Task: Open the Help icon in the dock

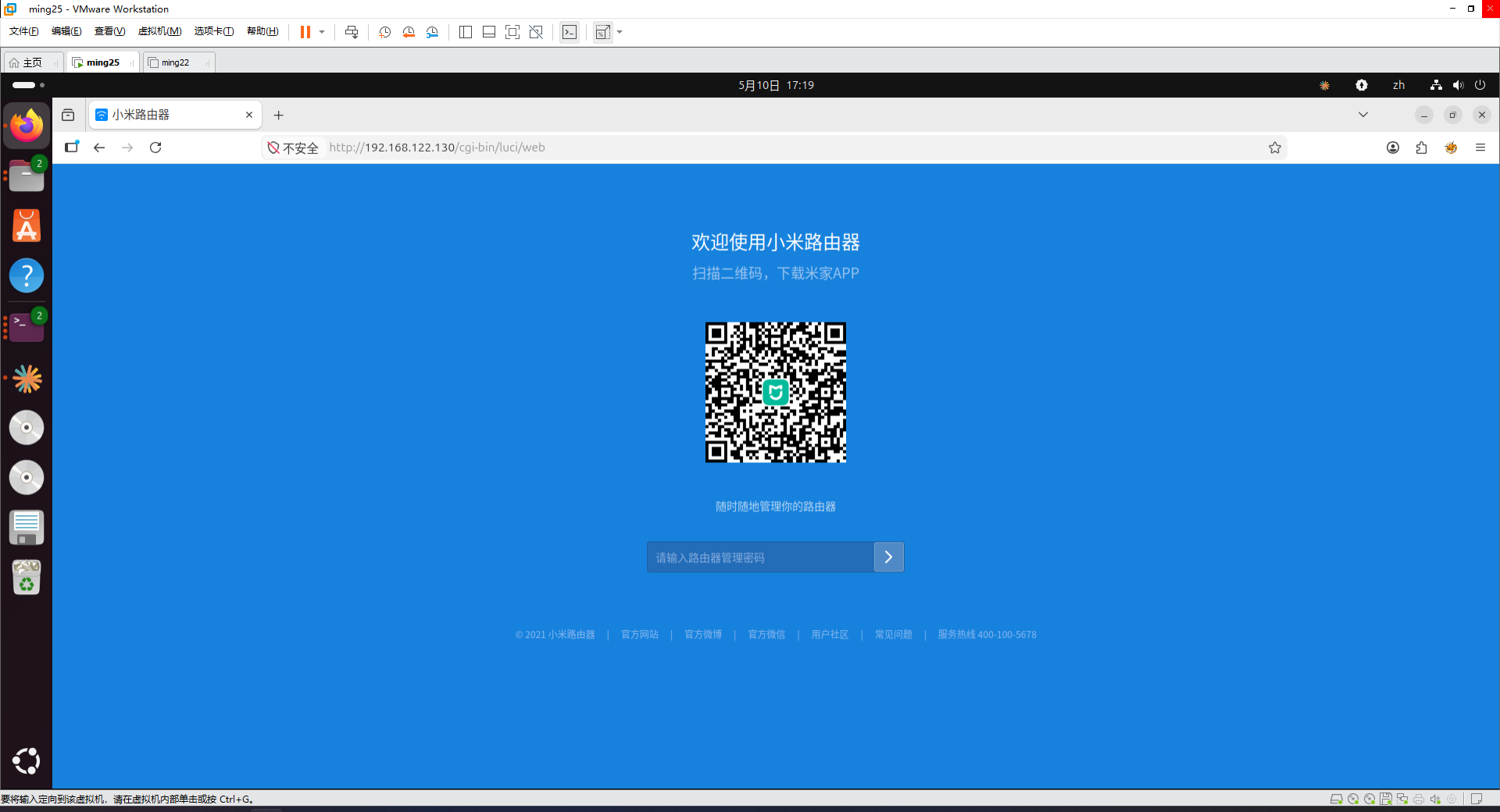Action: click(27, 276)
